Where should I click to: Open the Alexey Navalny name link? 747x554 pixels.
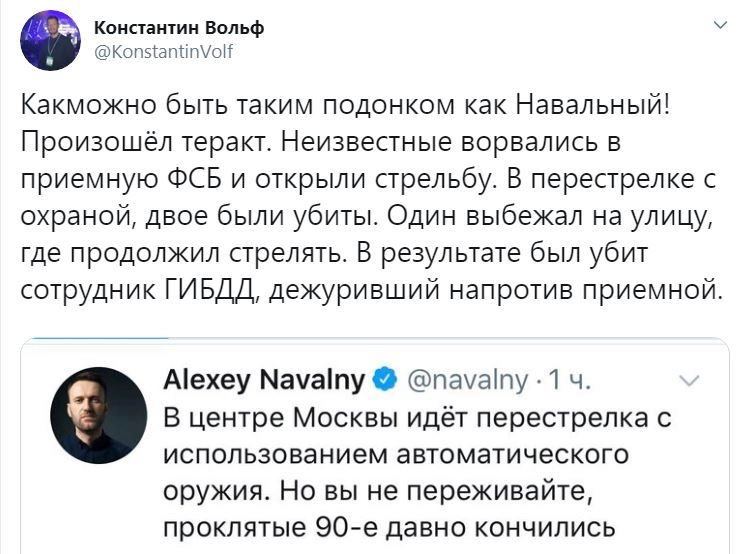[x=264, y=380]
